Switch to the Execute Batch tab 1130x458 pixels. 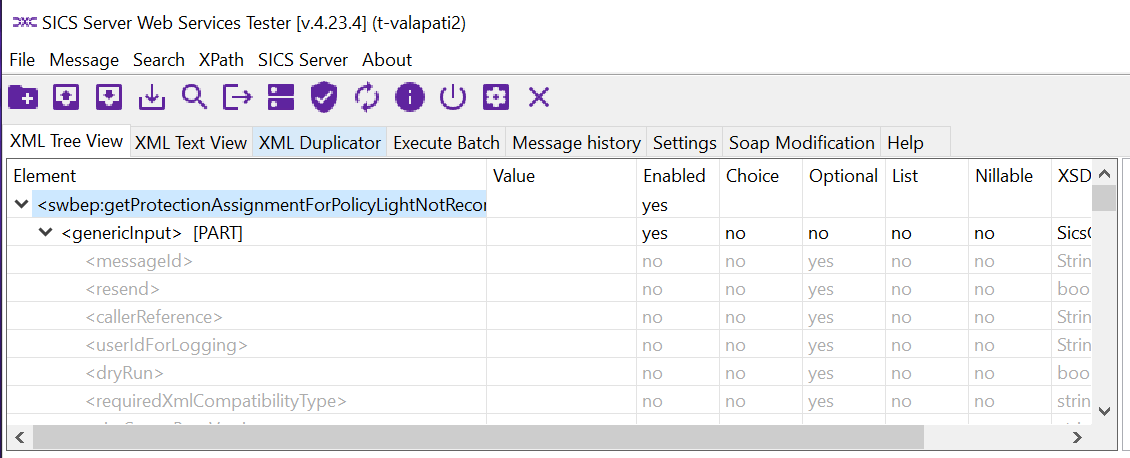click(x=446, y=143)
